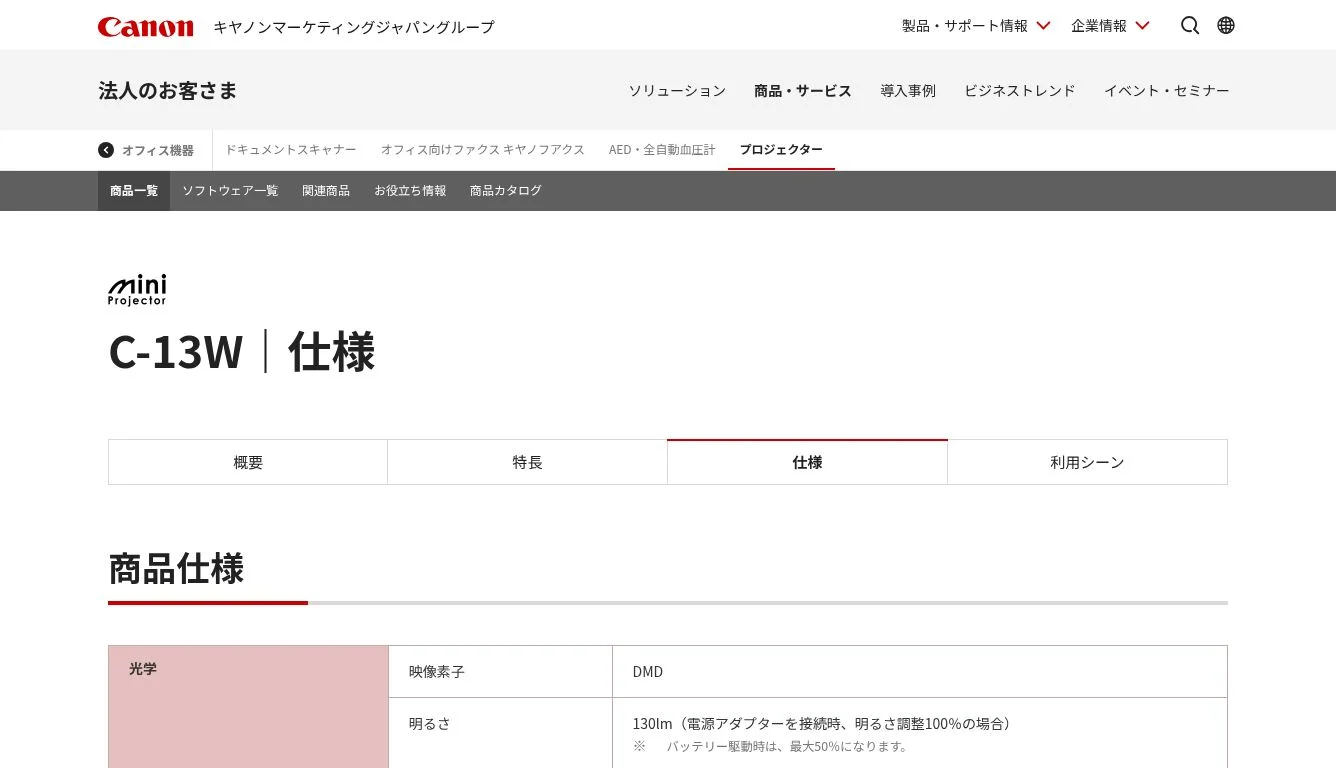
Task: Click the C-13W｜仕様 page title
Action: coord(241,352)
